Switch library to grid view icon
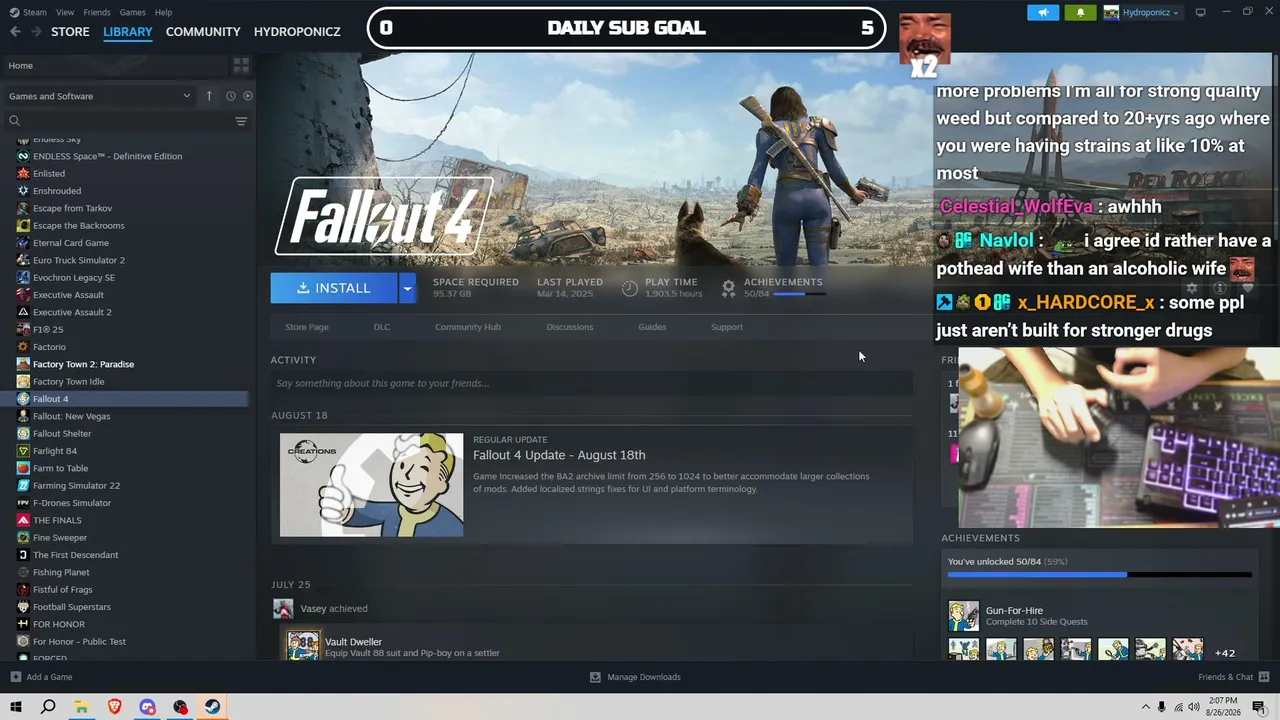 click(241, 65)
